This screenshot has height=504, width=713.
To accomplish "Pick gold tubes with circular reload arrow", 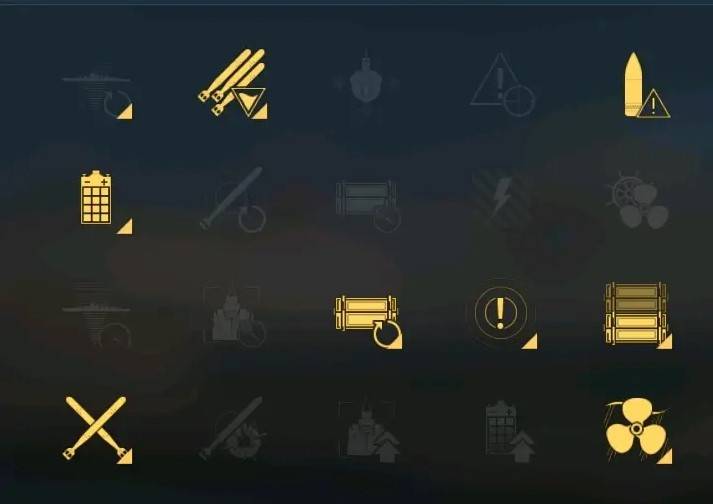I will click(x=368, y=322).
